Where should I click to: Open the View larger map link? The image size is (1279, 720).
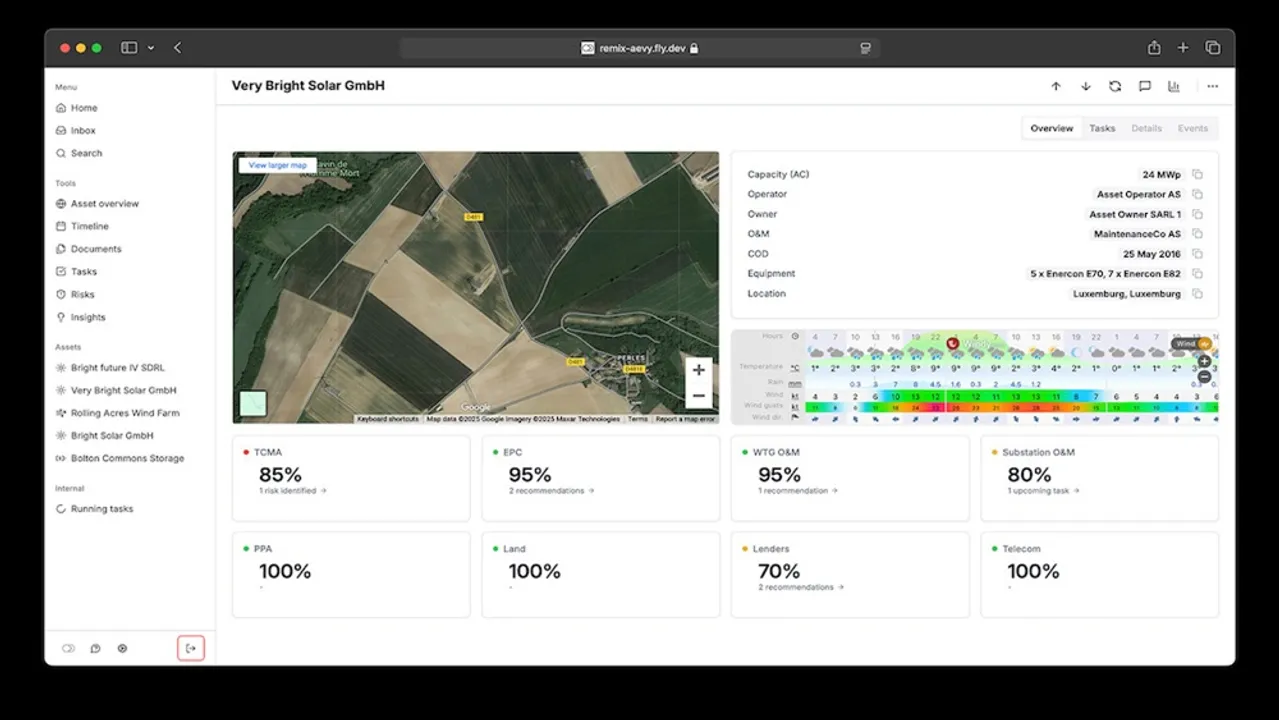276,164
